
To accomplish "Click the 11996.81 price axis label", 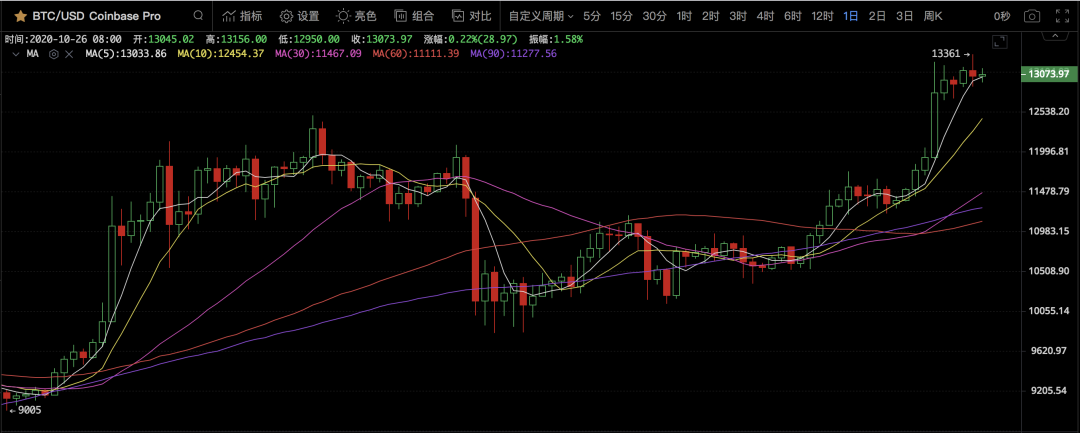I will pos(1047,151).
